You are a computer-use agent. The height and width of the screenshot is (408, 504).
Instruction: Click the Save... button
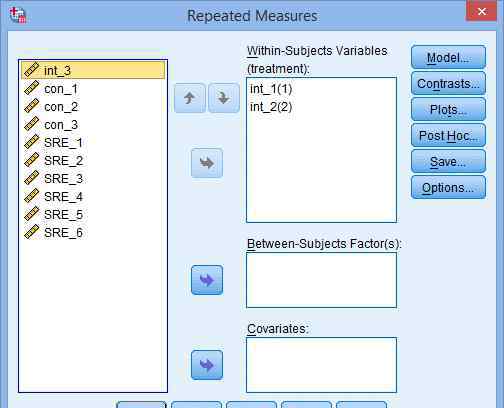tap(448, 161)
